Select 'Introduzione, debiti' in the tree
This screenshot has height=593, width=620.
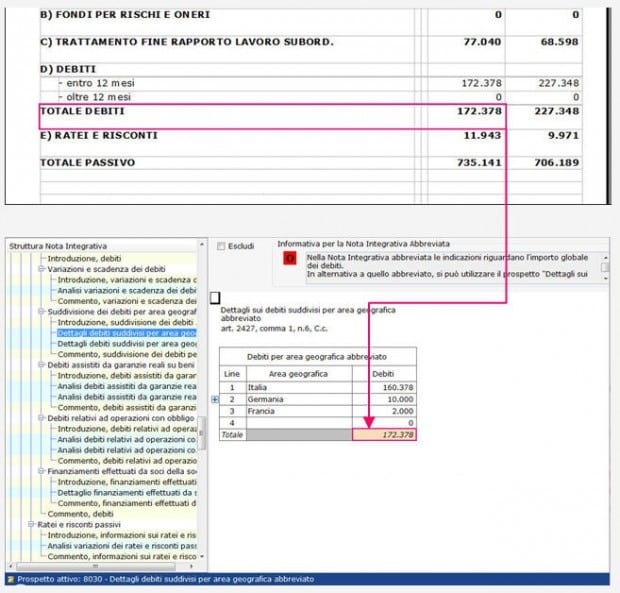[x=84, y=259]
